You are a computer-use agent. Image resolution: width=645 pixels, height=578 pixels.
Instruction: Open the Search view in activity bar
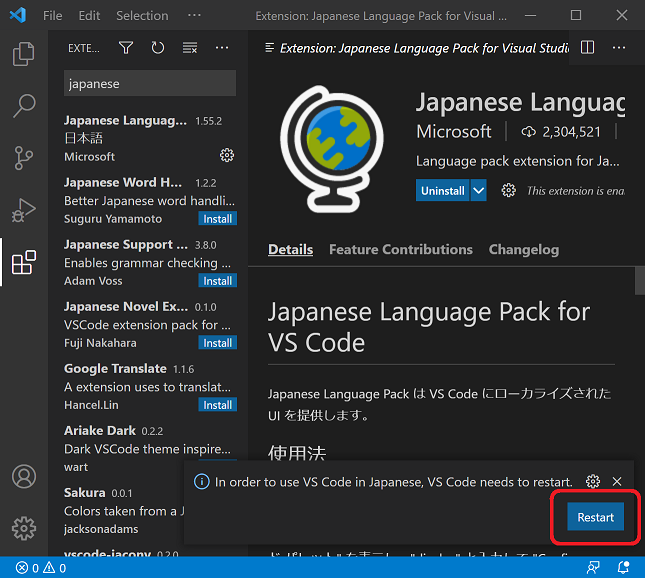[23, 106]
